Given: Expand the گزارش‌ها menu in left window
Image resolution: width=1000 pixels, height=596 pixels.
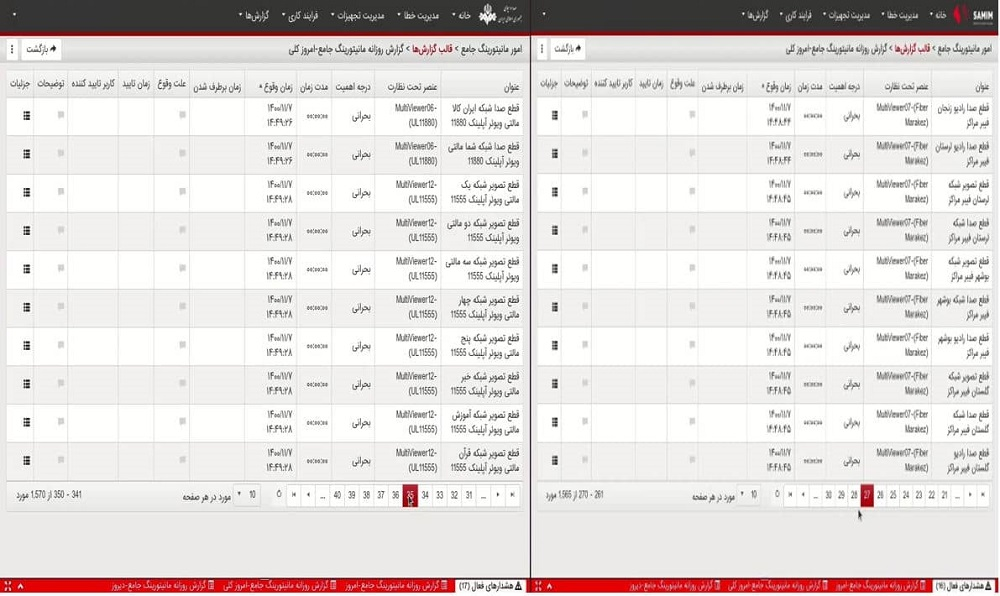Looking at the screenshot, I should click(254, 15).
